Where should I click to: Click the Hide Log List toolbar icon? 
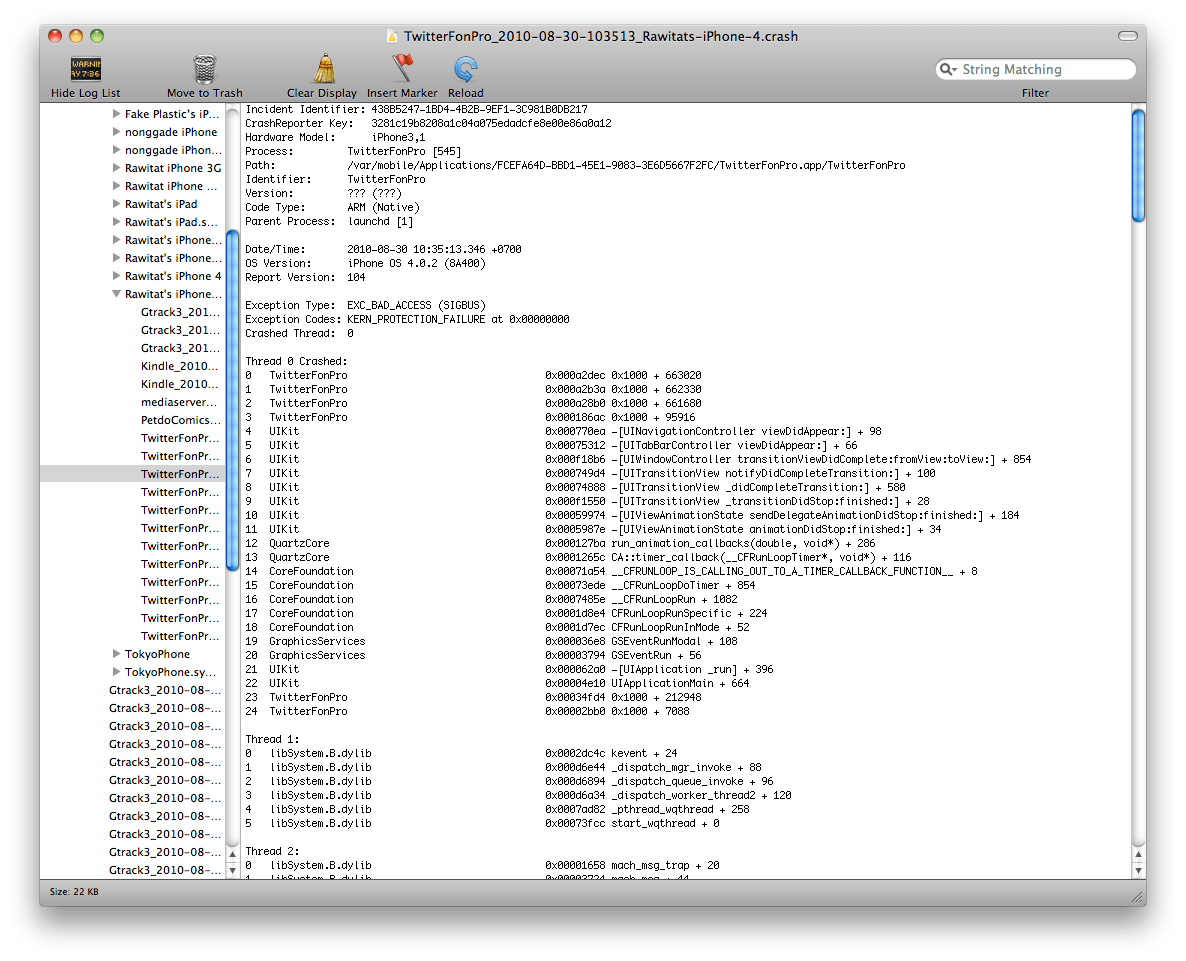(x=85, y=69)
